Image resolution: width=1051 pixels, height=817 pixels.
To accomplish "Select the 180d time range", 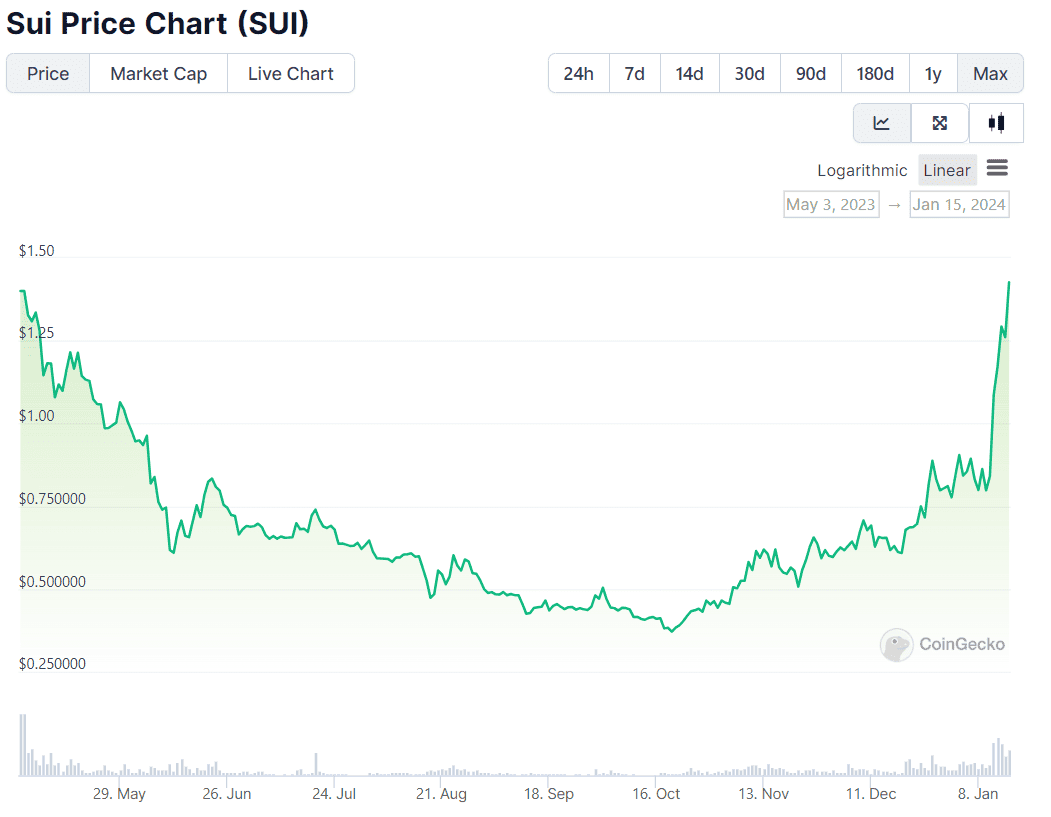I will tap(875, 73).
